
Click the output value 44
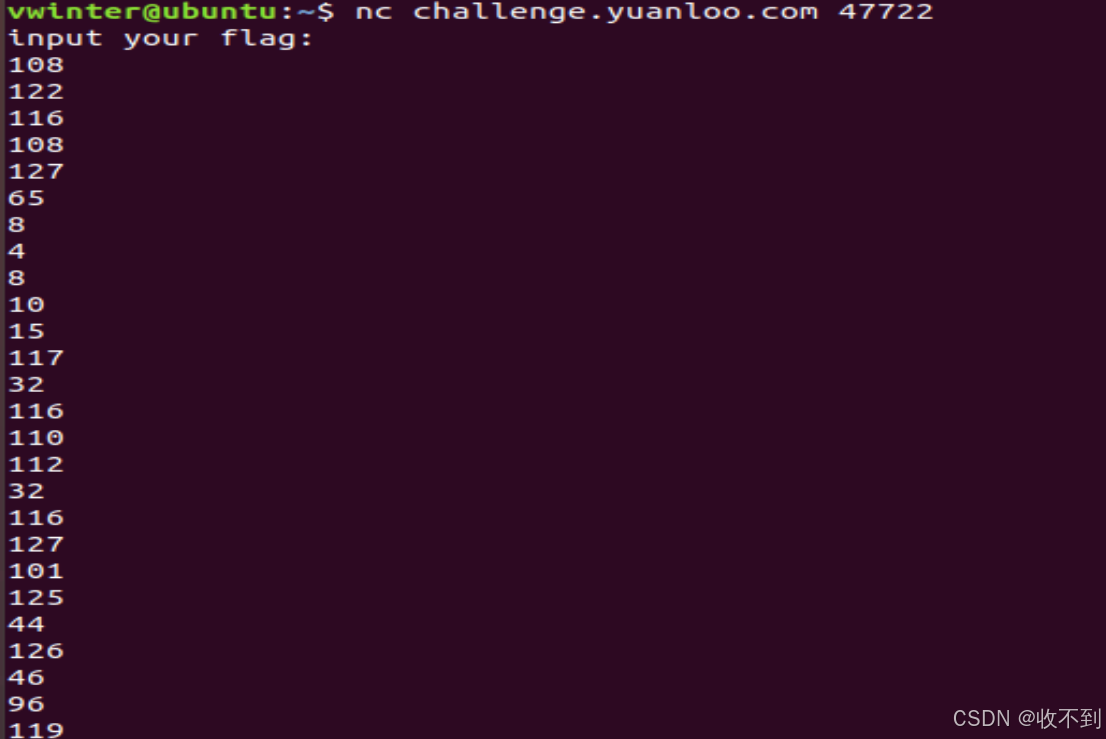(x=26, y=625)
